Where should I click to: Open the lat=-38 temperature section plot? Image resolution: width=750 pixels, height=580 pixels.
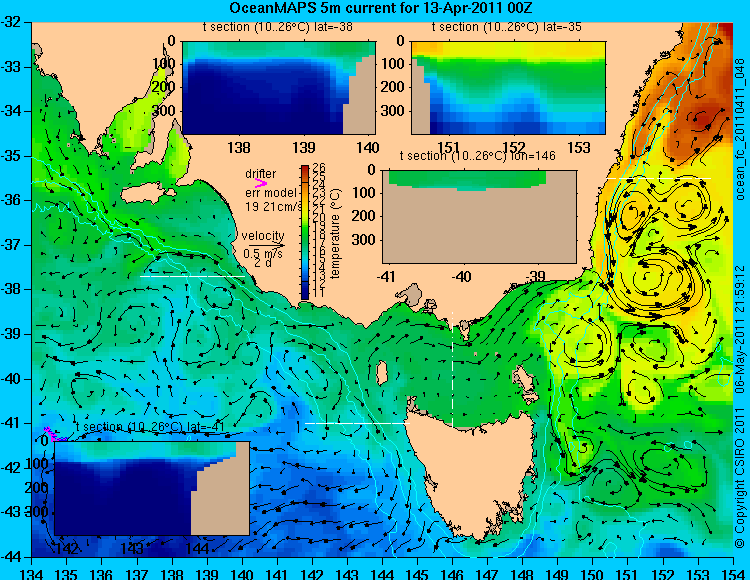[279, 88]
